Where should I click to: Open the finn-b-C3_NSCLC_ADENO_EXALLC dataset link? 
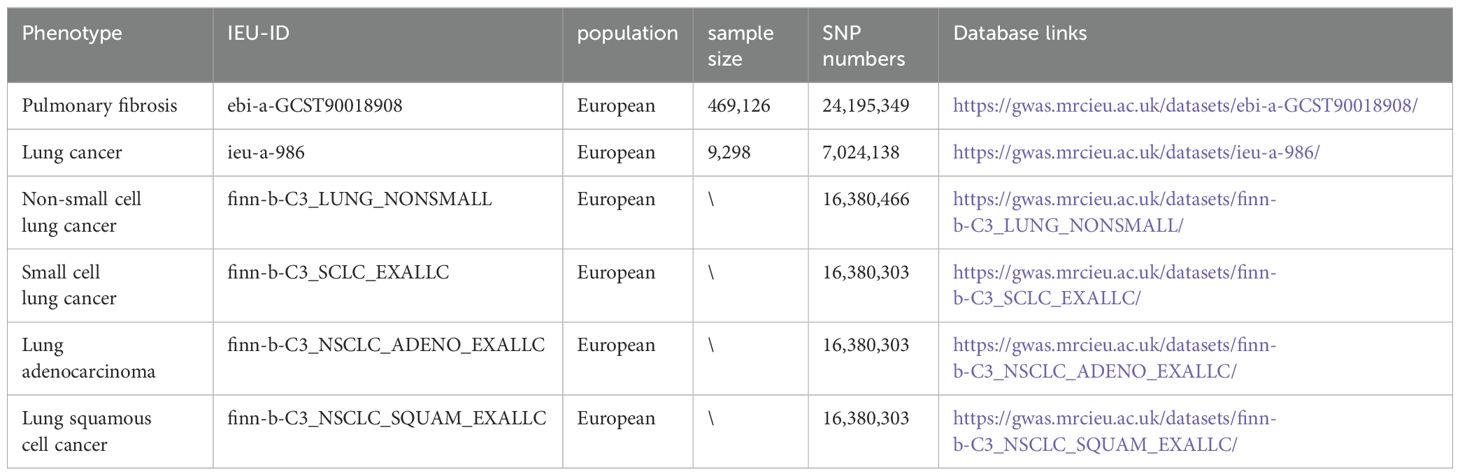point(1115,359)
